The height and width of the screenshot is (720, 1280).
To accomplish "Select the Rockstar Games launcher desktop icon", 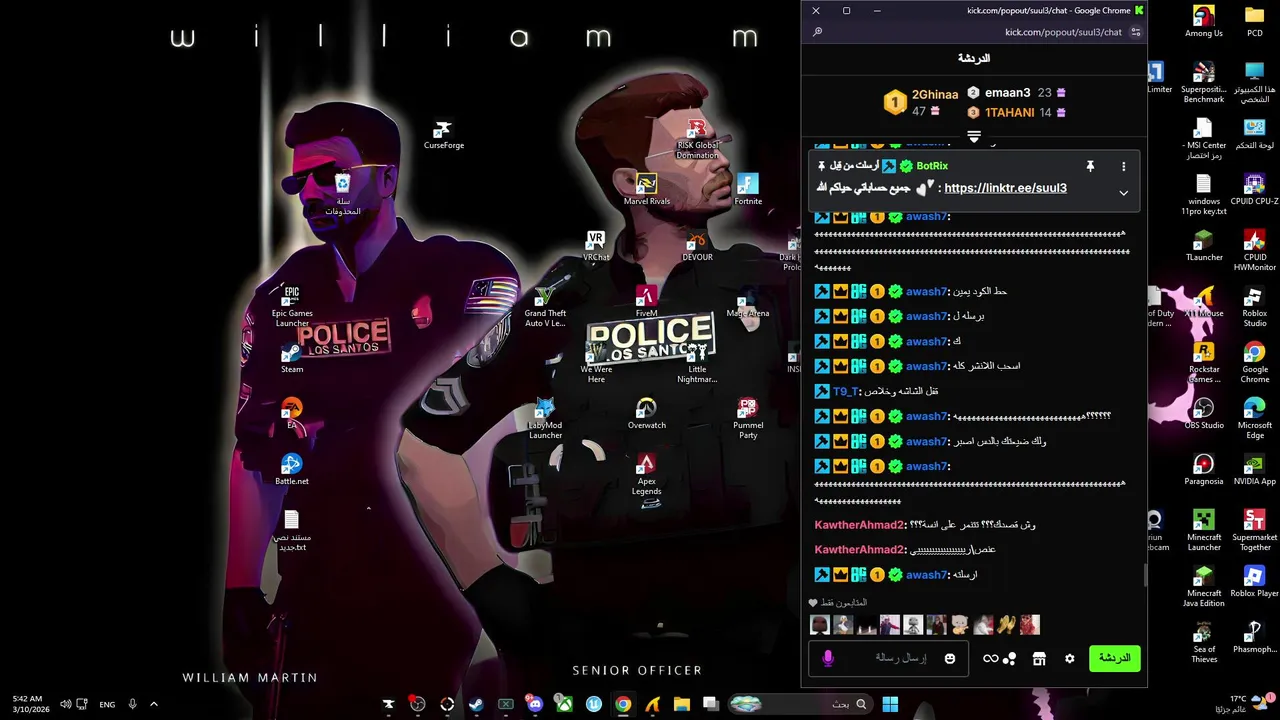I will (1204, 363).
